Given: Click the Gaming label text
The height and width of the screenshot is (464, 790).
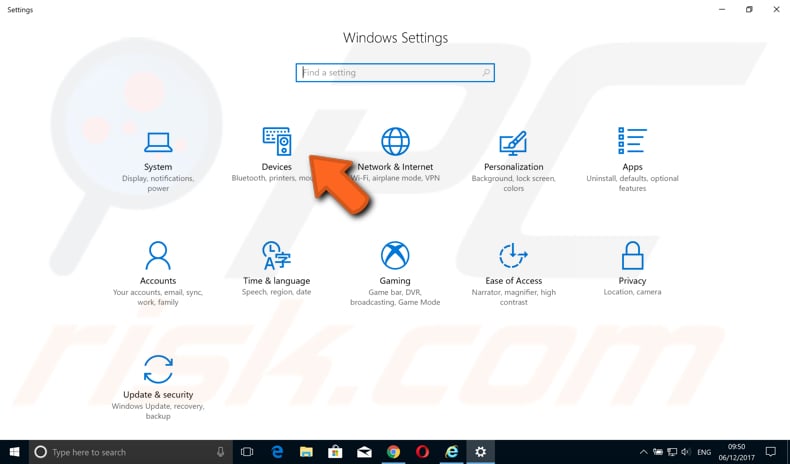Looking at the screenshot, I should pos(395,281).
